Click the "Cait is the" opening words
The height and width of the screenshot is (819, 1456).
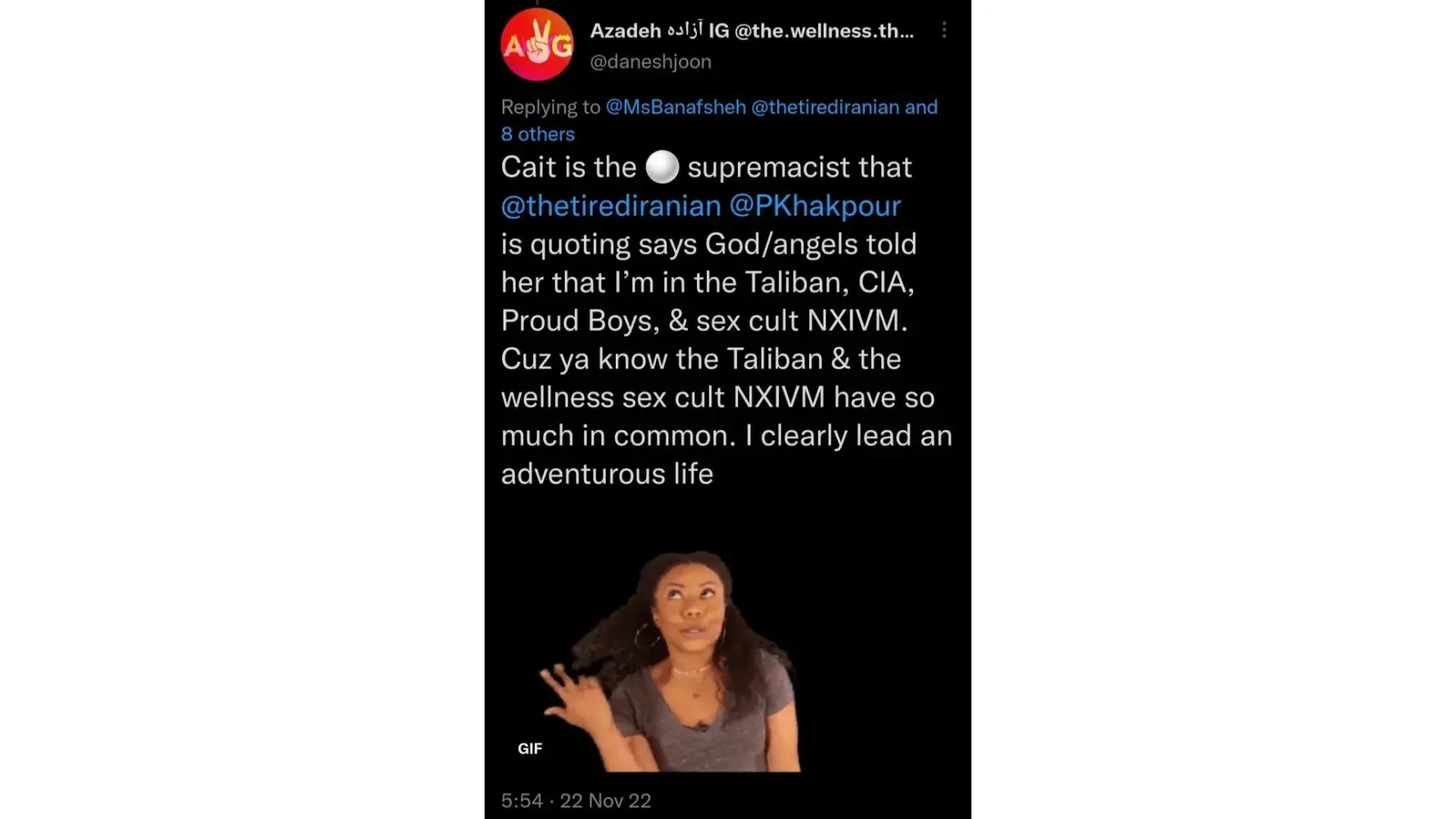[x=568, y=167]
